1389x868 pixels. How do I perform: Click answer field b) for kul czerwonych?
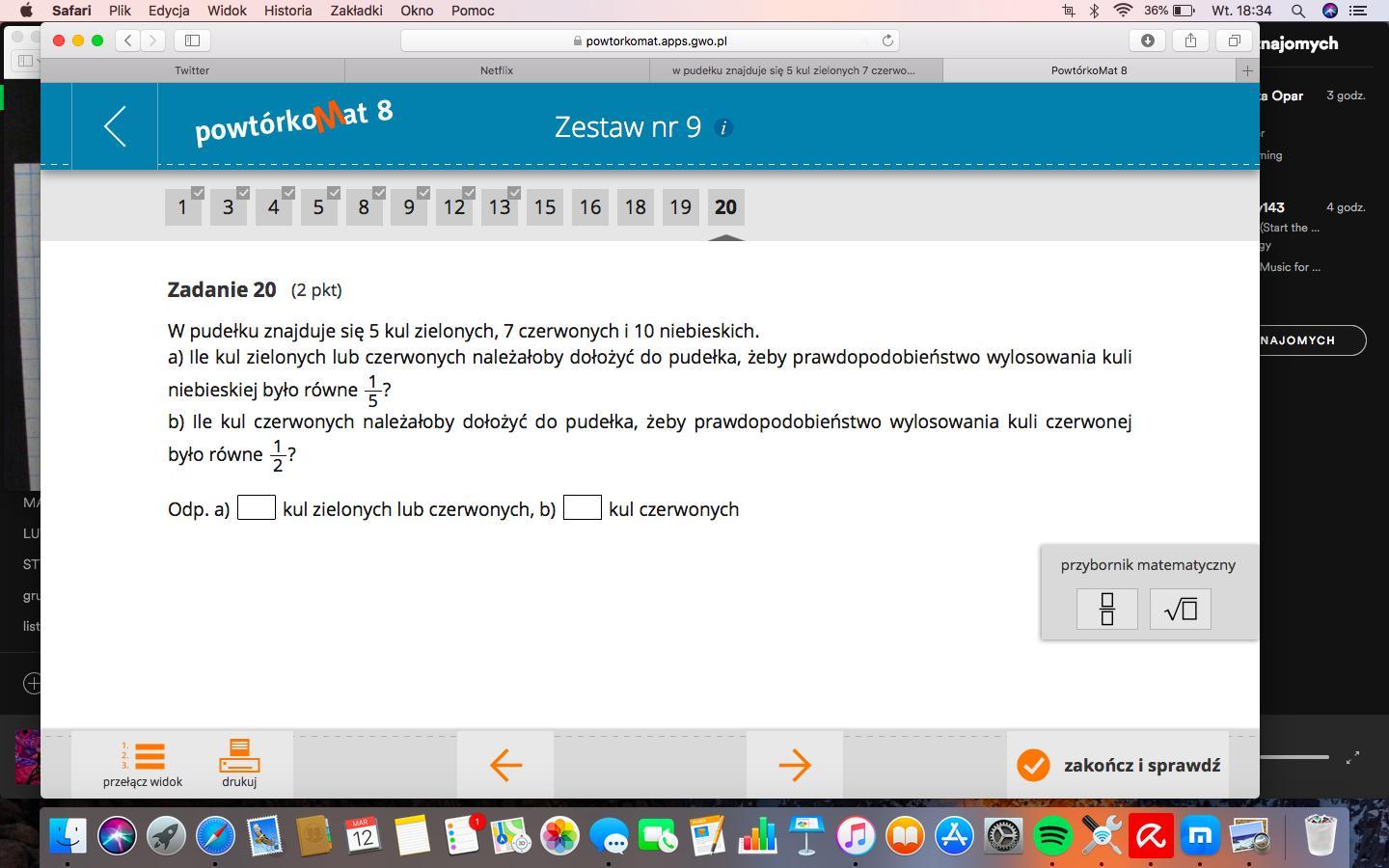tap(583, 507)
